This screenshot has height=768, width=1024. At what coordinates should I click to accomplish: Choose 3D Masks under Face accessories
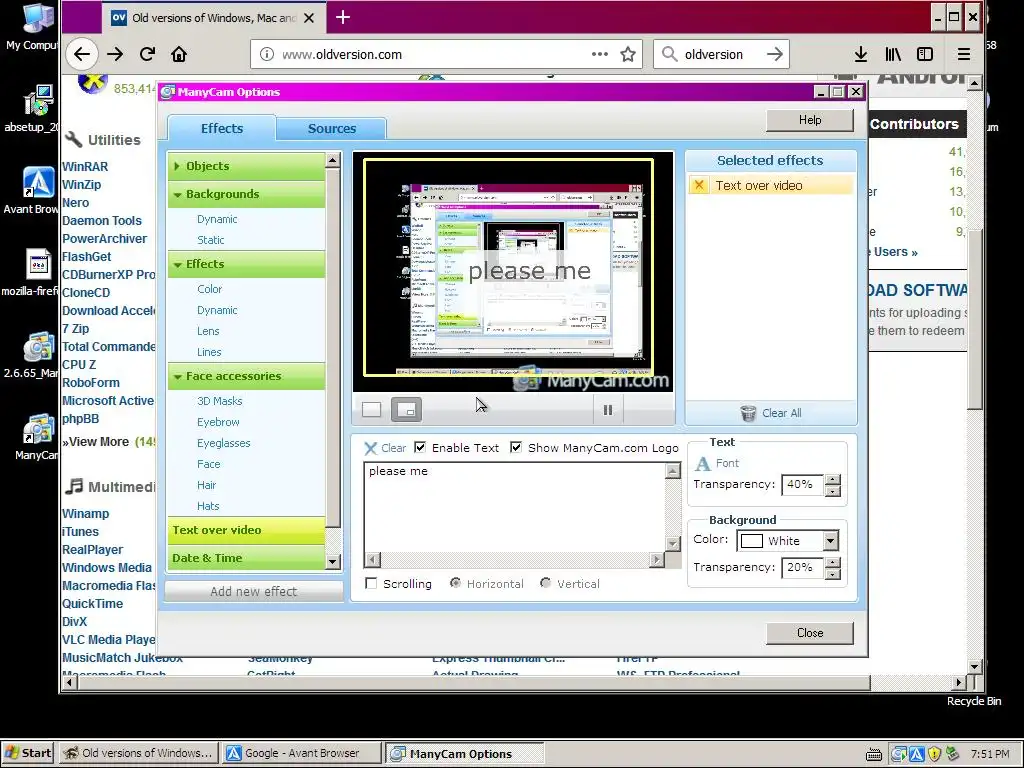[x=219, y=401]
